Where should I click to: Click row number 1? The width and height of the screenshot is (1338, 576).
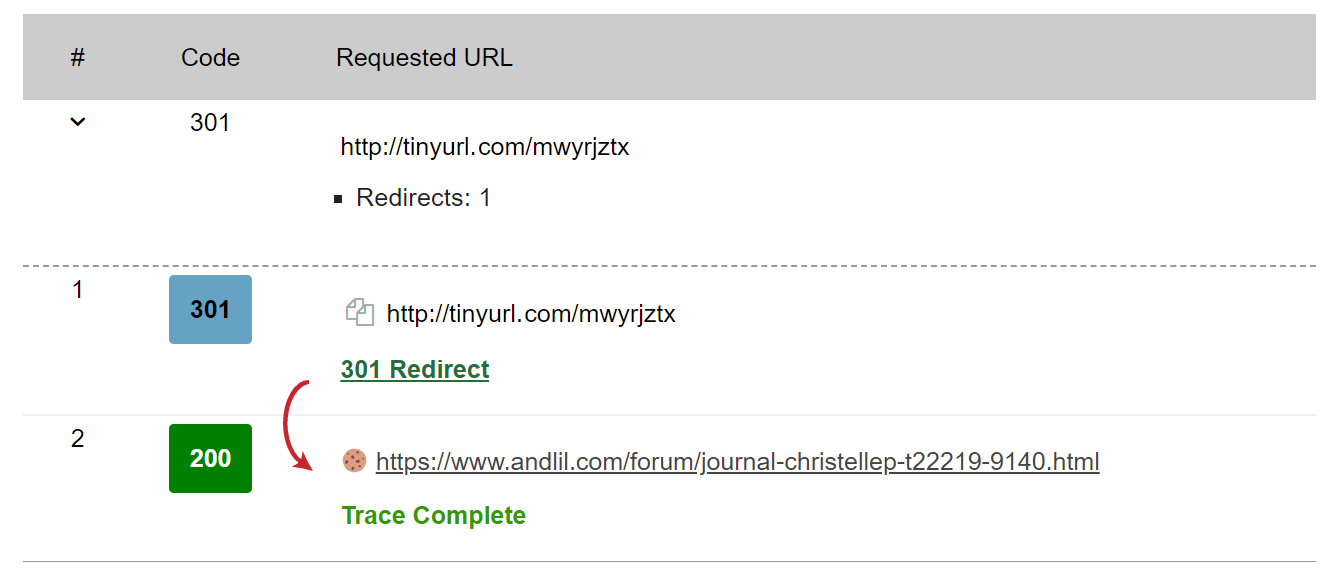pos(78,291)
